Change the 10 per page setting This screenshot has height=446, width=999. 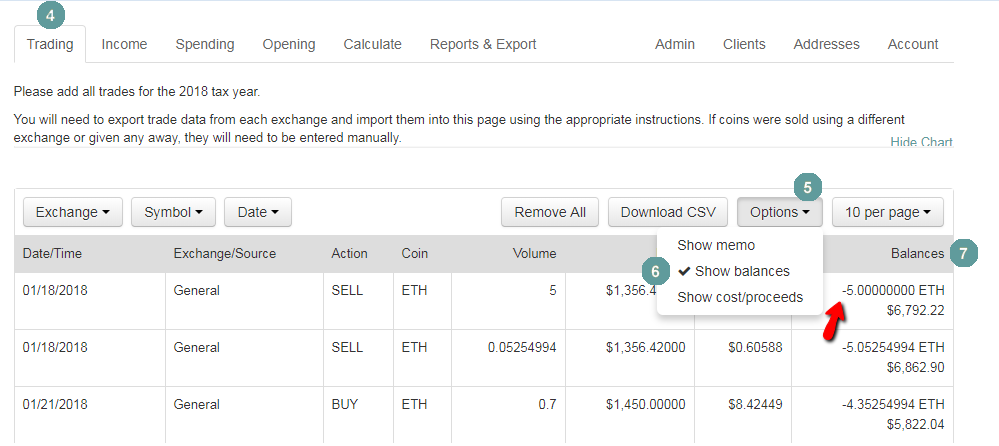tap(887, 212)
